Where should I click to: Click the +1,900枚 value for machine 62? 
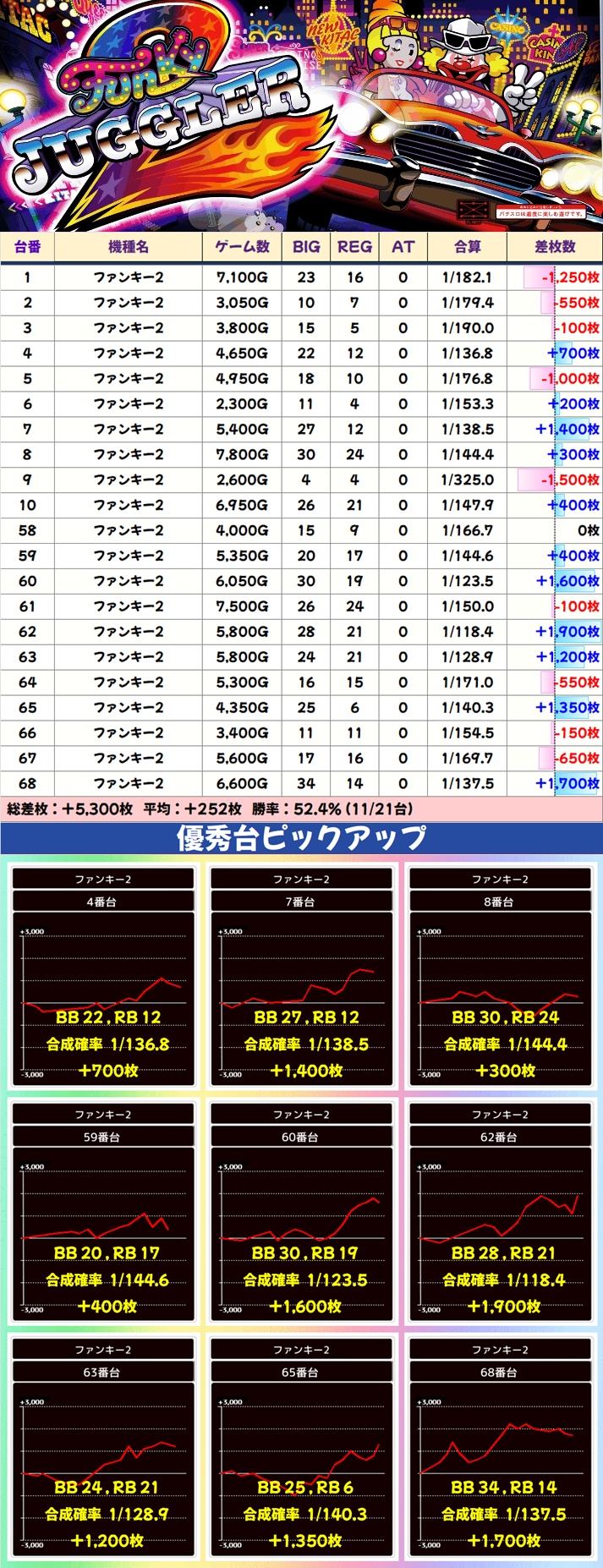(567, 632)
